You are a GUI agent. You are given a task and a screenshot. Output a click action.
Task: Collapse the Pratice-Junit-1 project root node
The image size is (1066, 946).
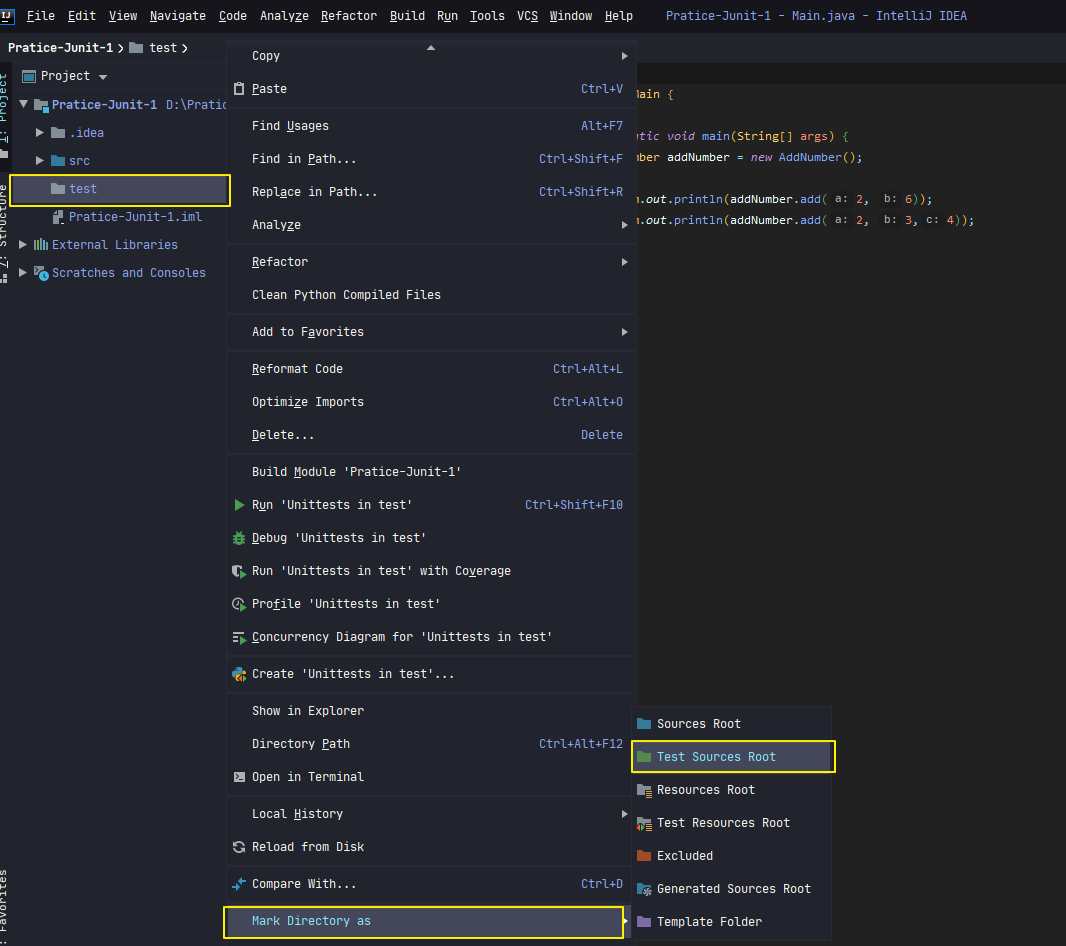(24, 104)
